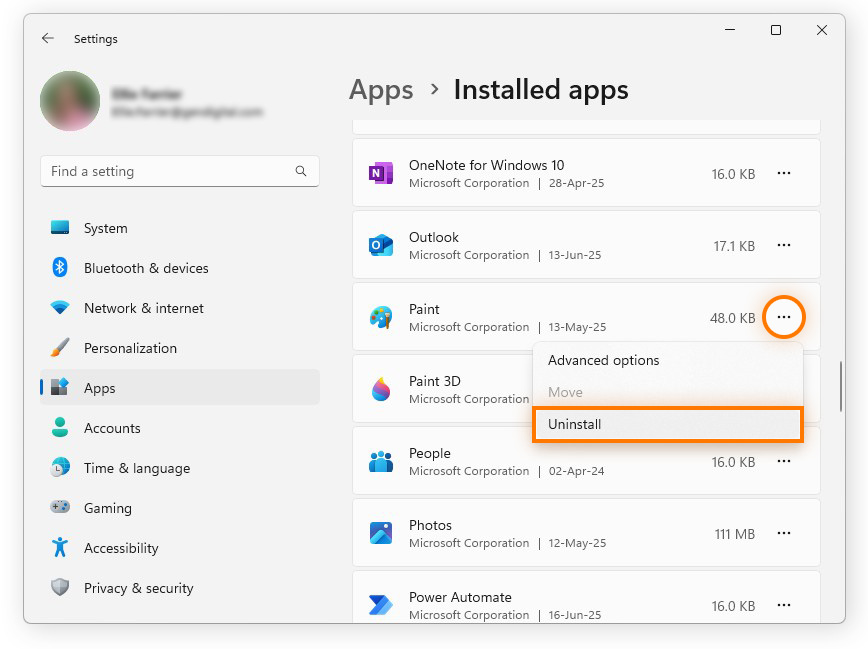The height and width of the screenshot is (649, 868).
Task: Click the OneNote for Windows 10 icon
Action: click(x=381, y=173)
